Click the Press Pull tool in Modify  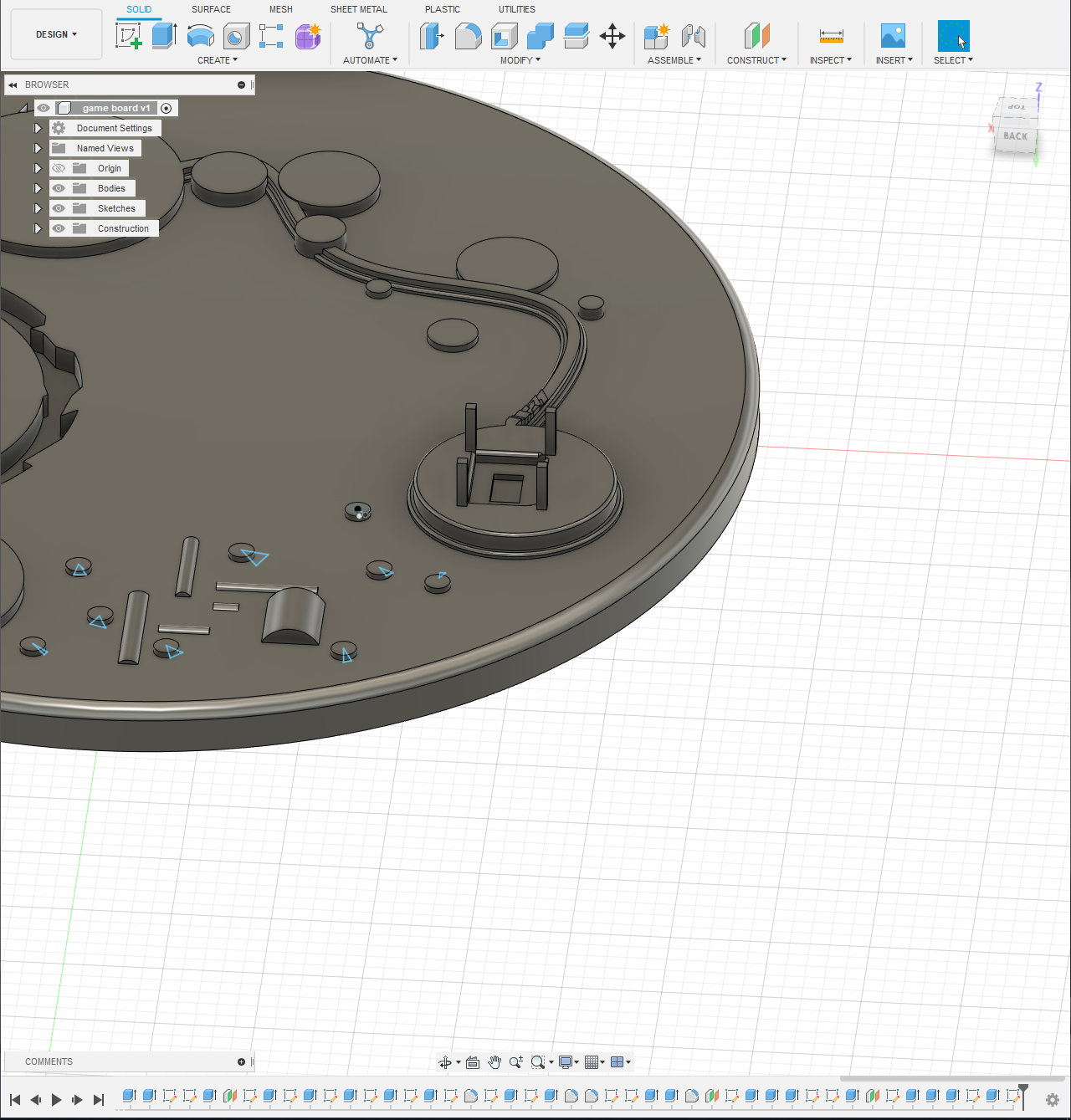tap(433, 36)
